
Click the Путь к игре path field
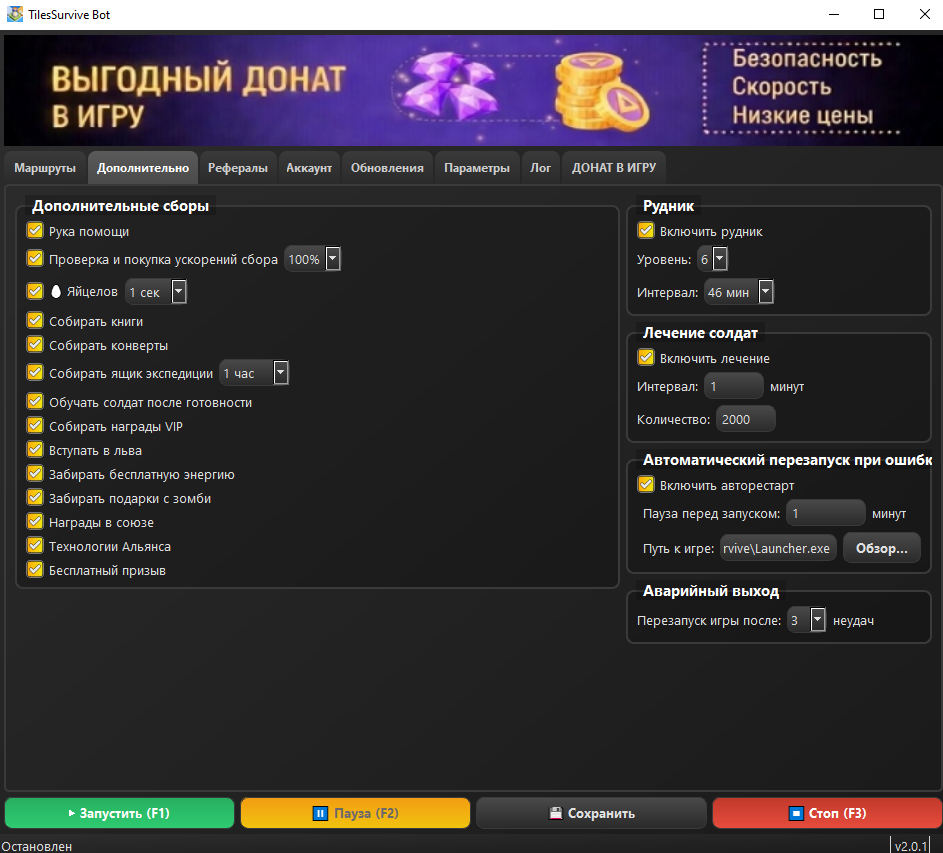coord(778,548)
